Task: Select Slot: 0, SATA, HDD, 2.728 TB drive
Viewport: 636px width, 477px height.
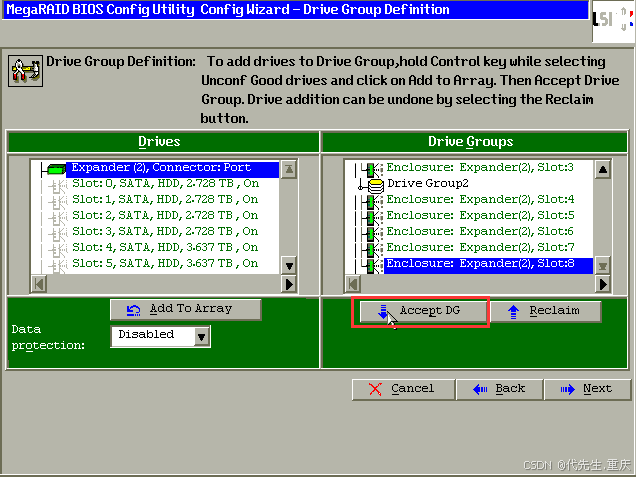Action: pos(165,183)
